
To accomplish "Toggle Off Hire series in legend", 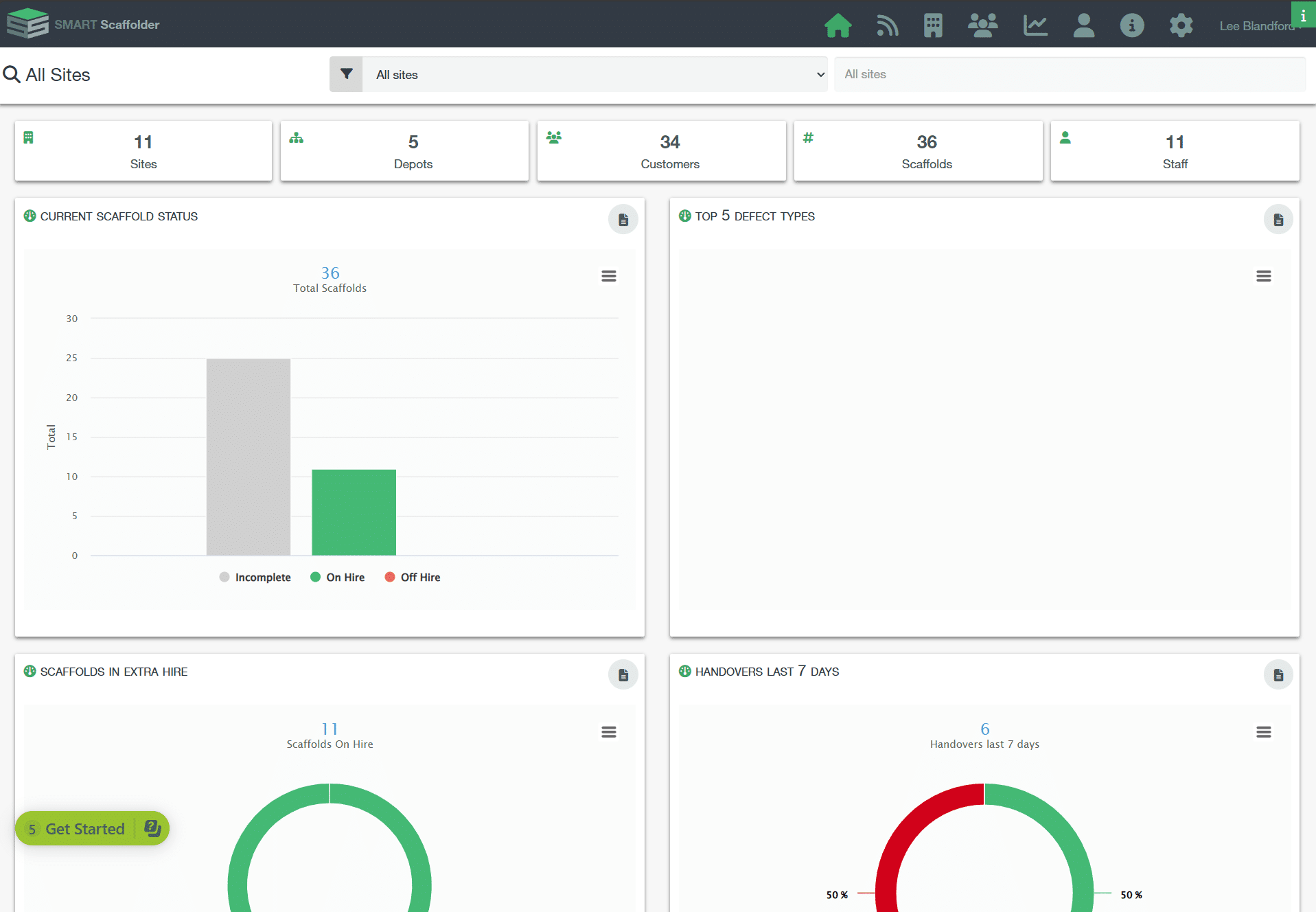I will tap(413, 578).
